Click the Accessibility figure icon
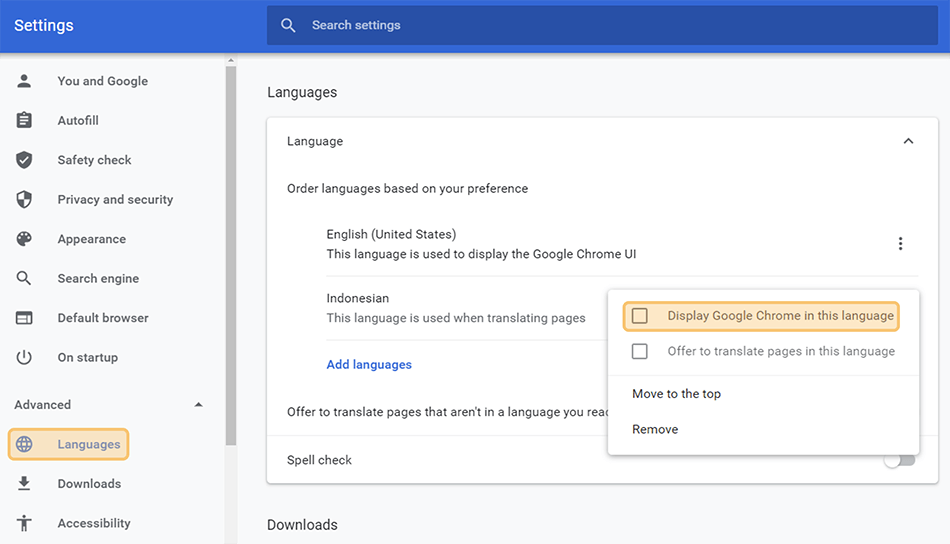The image size is (950, 544). tap(24, 523)
